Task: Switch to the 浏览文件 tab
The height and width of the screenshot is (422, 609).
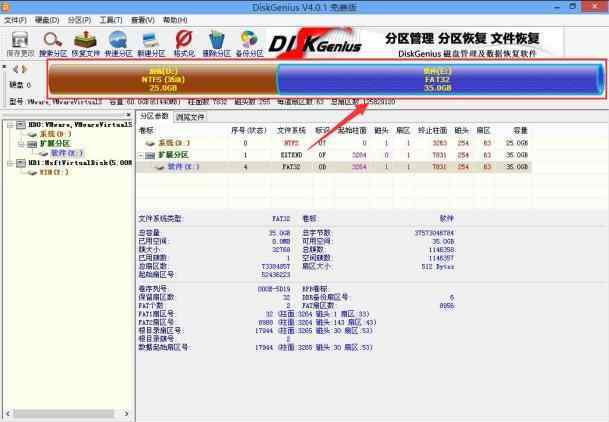Action: (x=190, y=116)
